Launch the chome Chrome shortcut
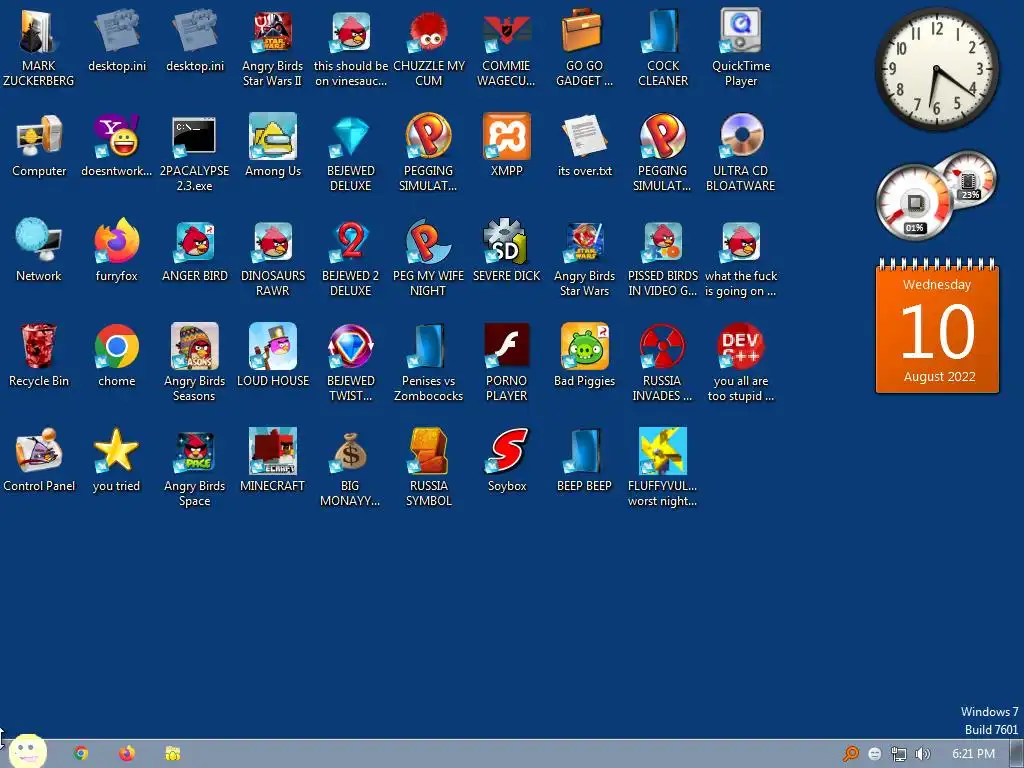 116,355
